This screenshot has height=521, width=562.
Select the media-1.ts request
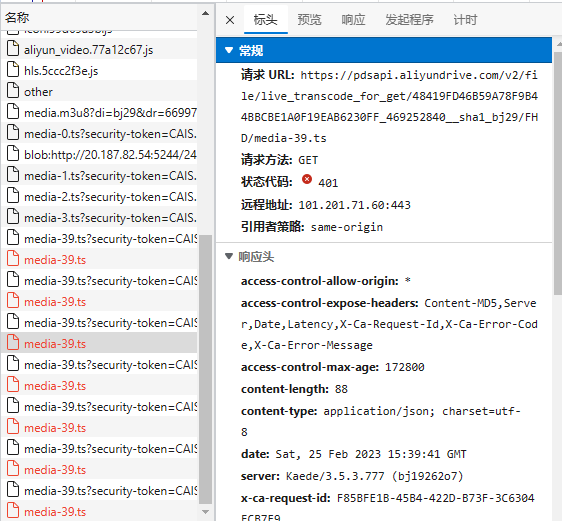pos(99,176)
